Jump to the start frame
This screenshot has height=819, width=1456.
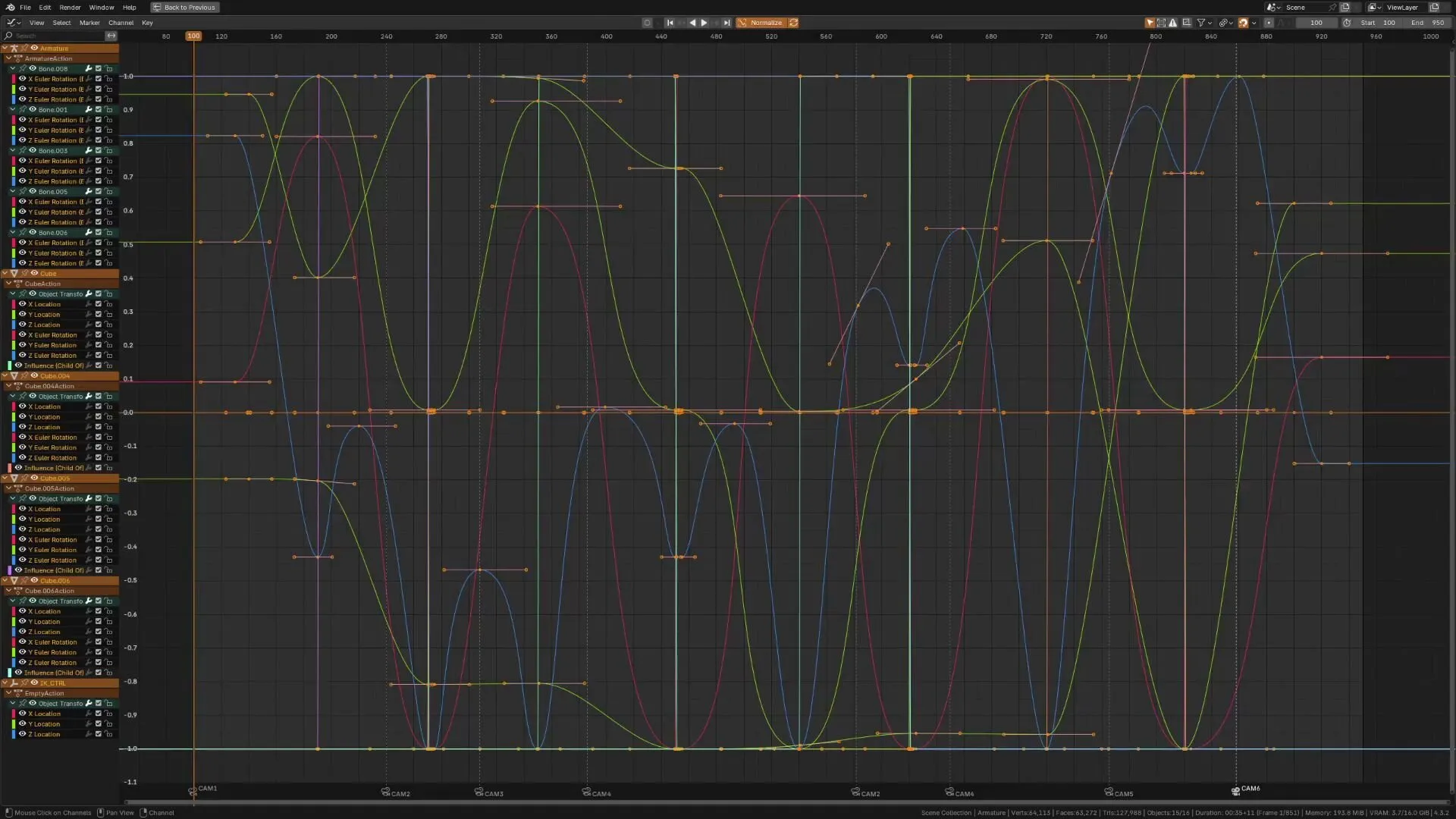point(670,23)
